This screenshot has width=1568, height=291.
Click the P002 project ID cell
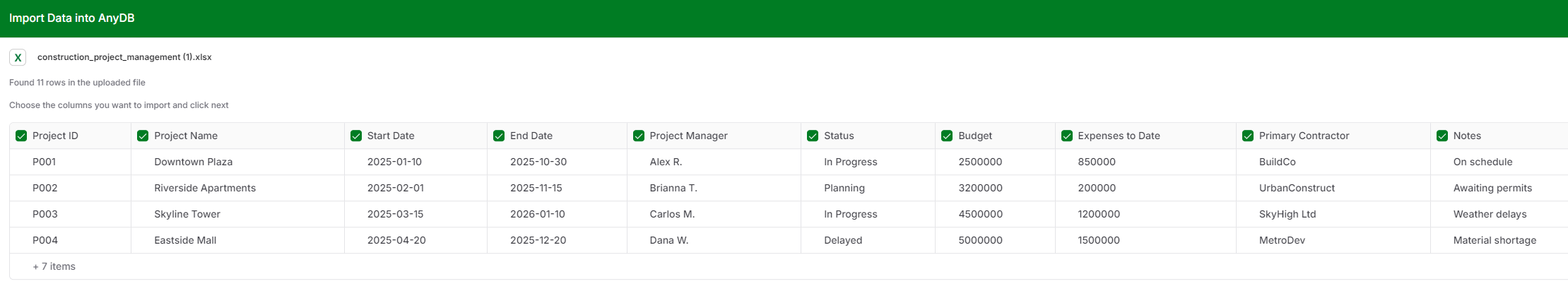[45, 188]
